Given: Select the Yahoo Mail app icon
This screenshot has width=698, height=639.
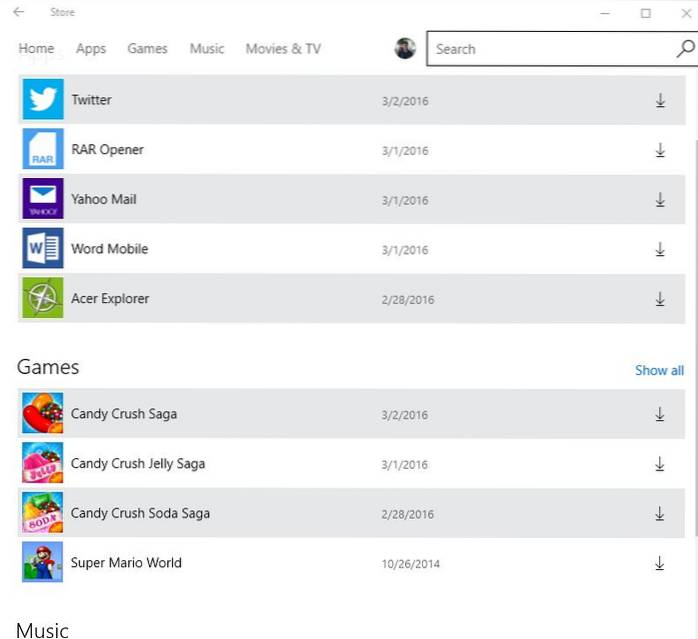Looking at the screenshot, I should click(x=42, y=199).
